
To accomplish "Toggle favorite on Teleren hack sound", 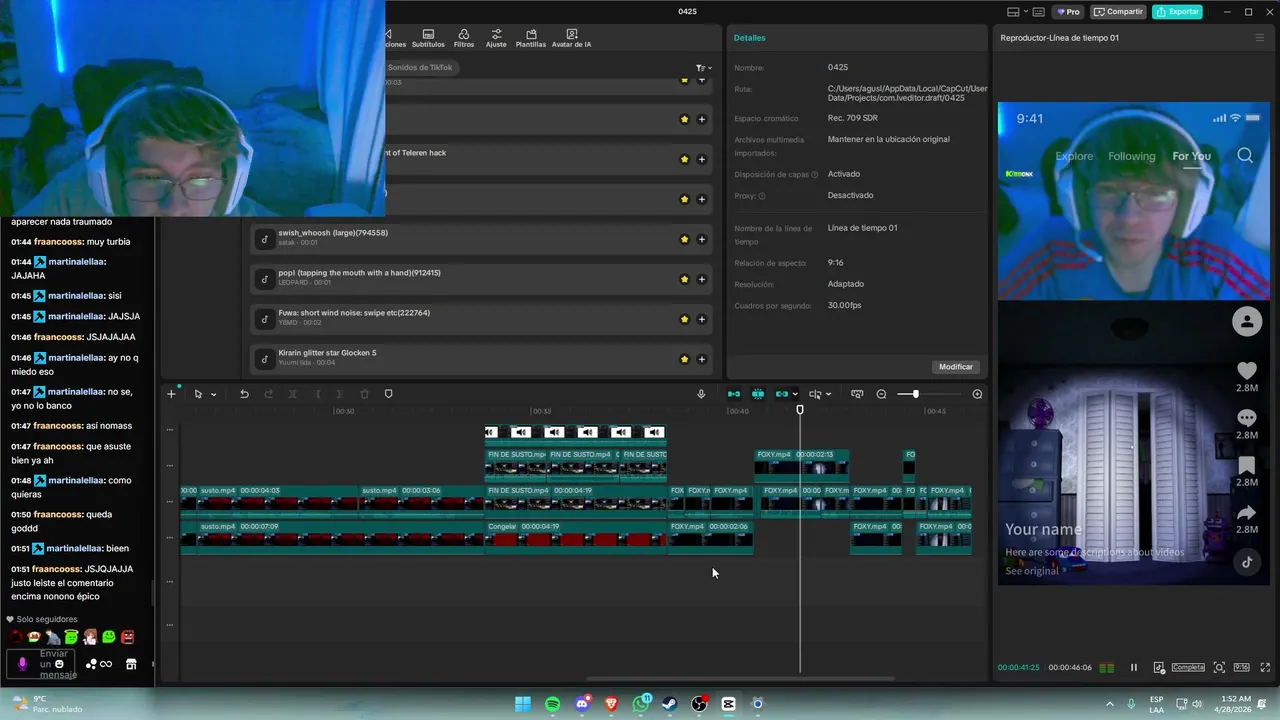I will click(685, 159).
